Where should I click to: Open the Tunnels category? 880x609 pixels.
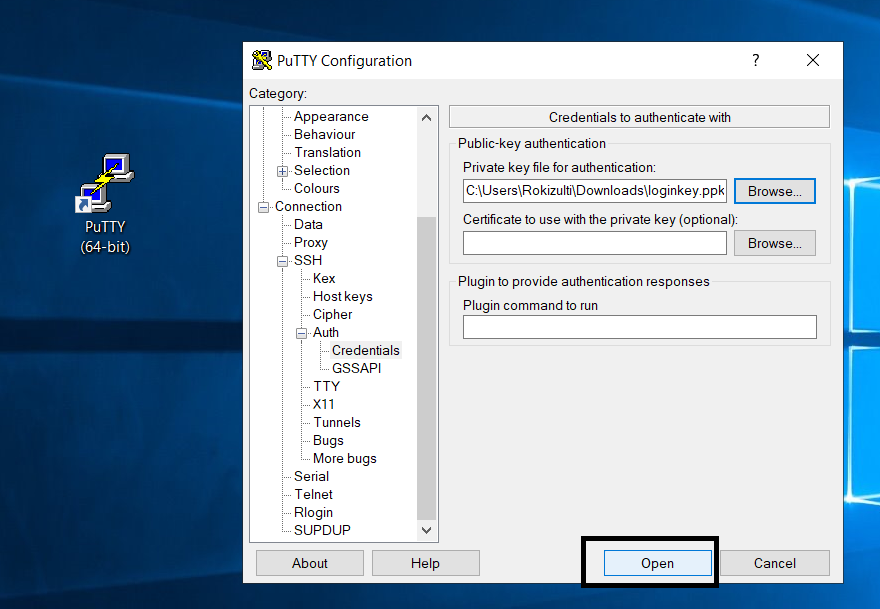coord(337,422)
